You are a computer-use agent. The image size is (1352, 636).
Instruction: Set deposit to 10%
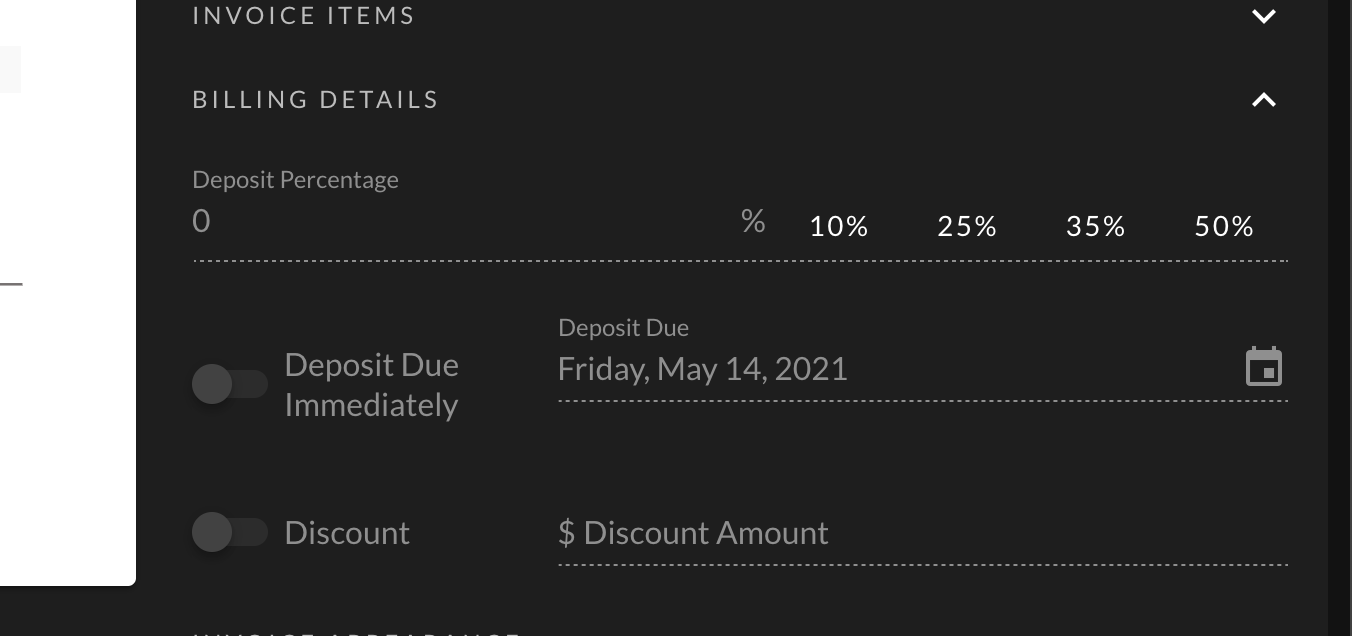tap(839, 227)
